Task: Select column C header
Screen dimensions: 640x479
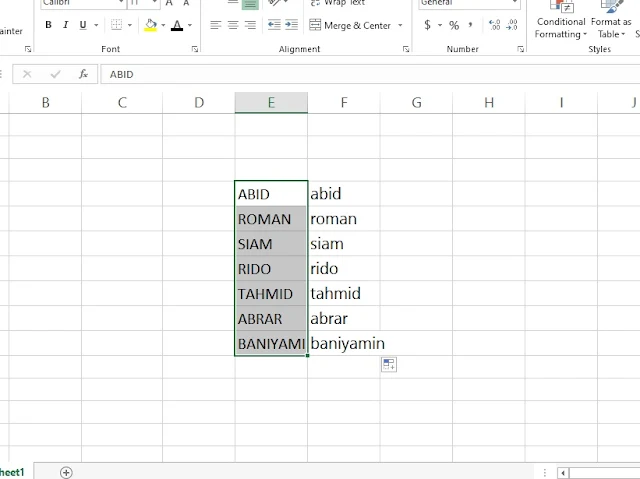Action: click(122, 102)
